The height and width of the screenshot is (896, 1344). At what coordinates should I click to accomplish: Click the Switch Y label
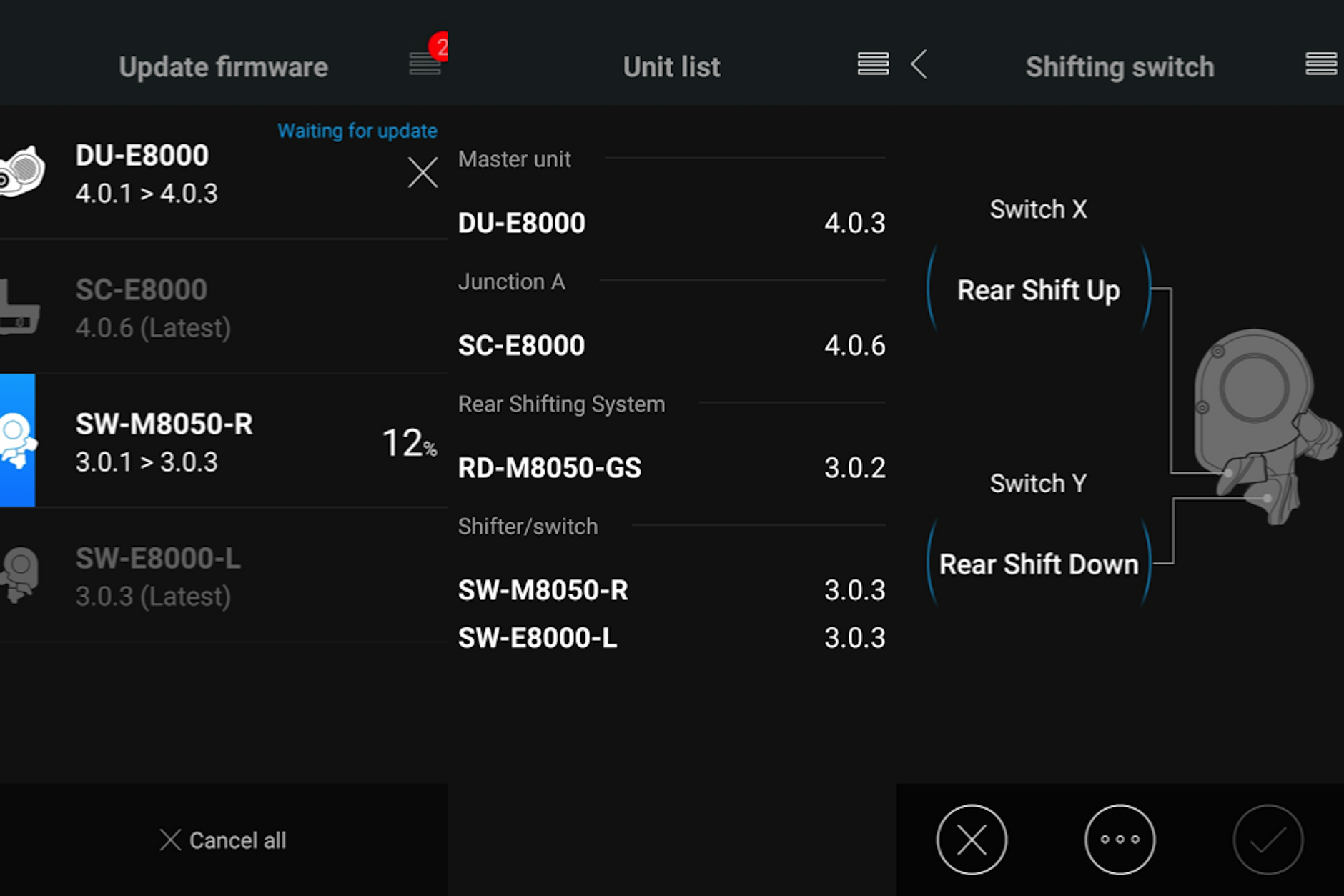[1039, 484]
